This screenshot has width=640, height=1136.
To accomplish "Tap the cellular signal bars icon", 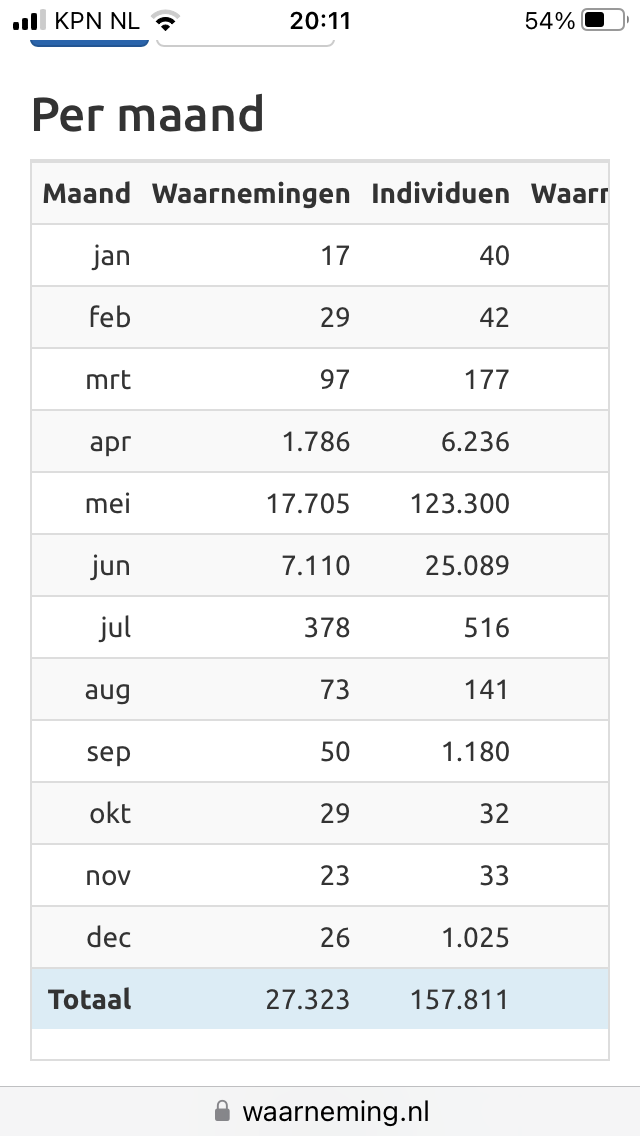I will [30, 20].
